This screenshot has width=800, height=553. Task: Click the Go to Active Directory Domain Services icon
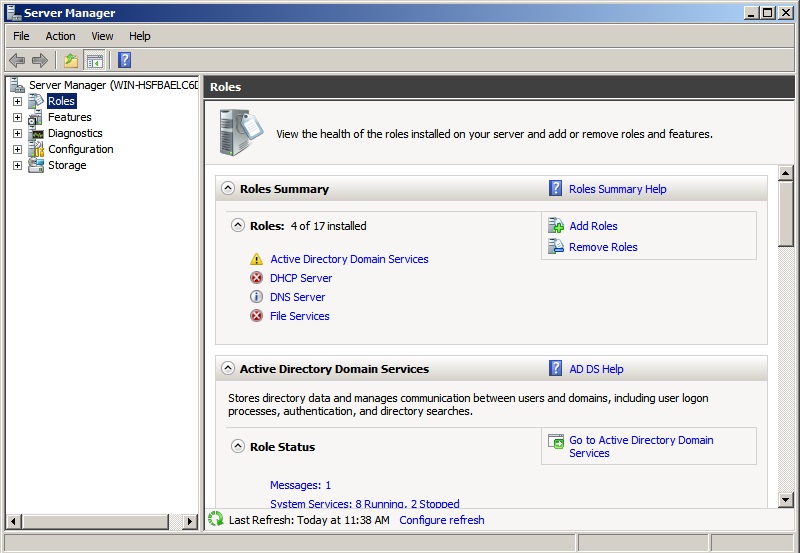[556, 441]
